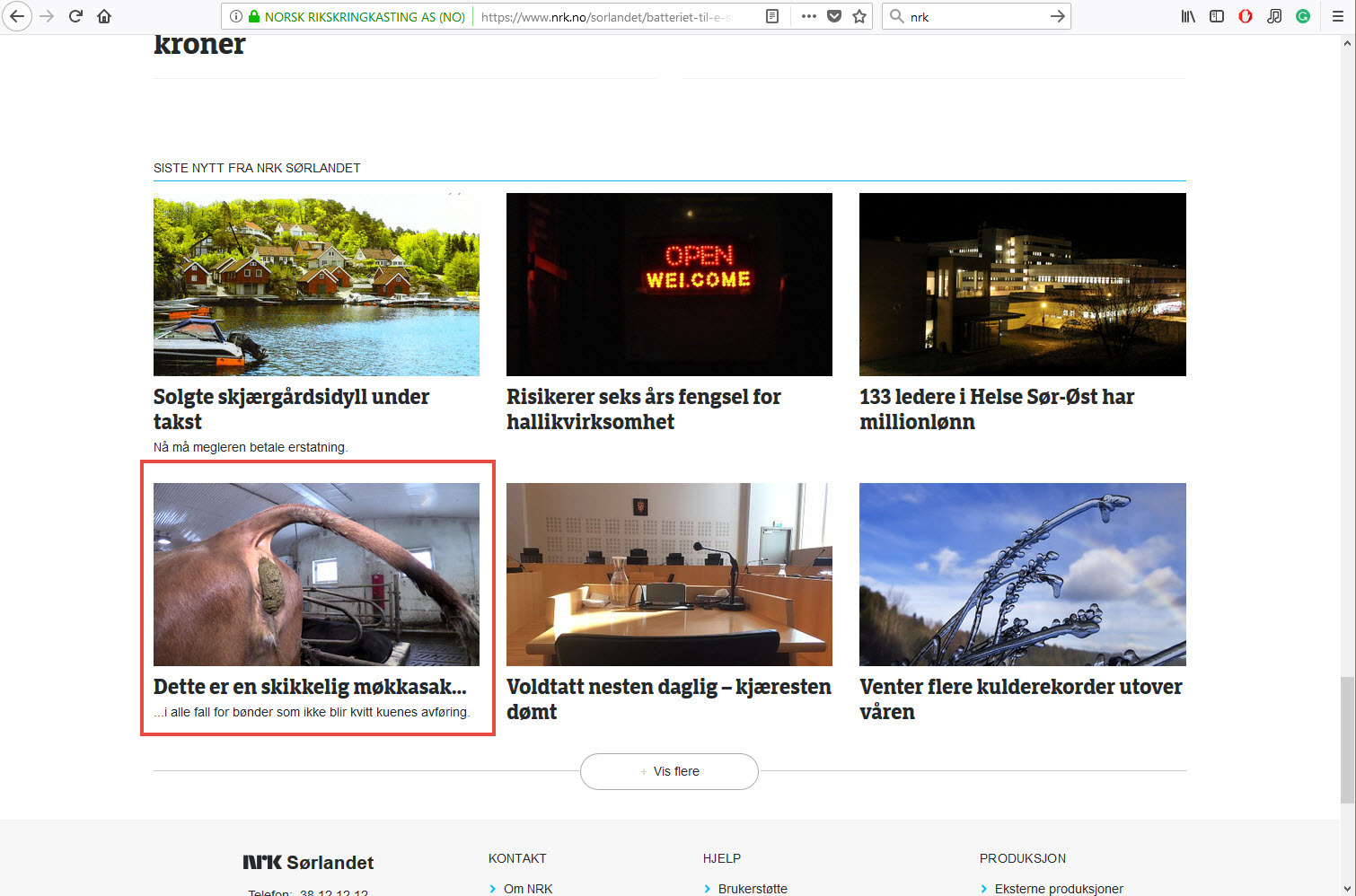Image resolution: width=1356 pixels, height=896 pixels.
Task: Open the hospital building at night image
Action: click(x=1022, y=284)
